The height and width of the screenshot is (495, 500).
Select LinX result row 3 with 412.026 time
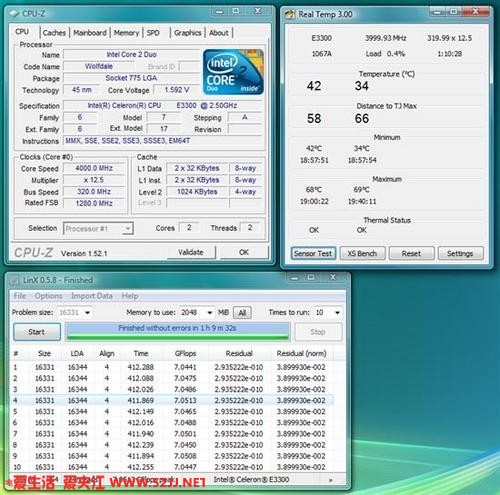tap(172, 389)
